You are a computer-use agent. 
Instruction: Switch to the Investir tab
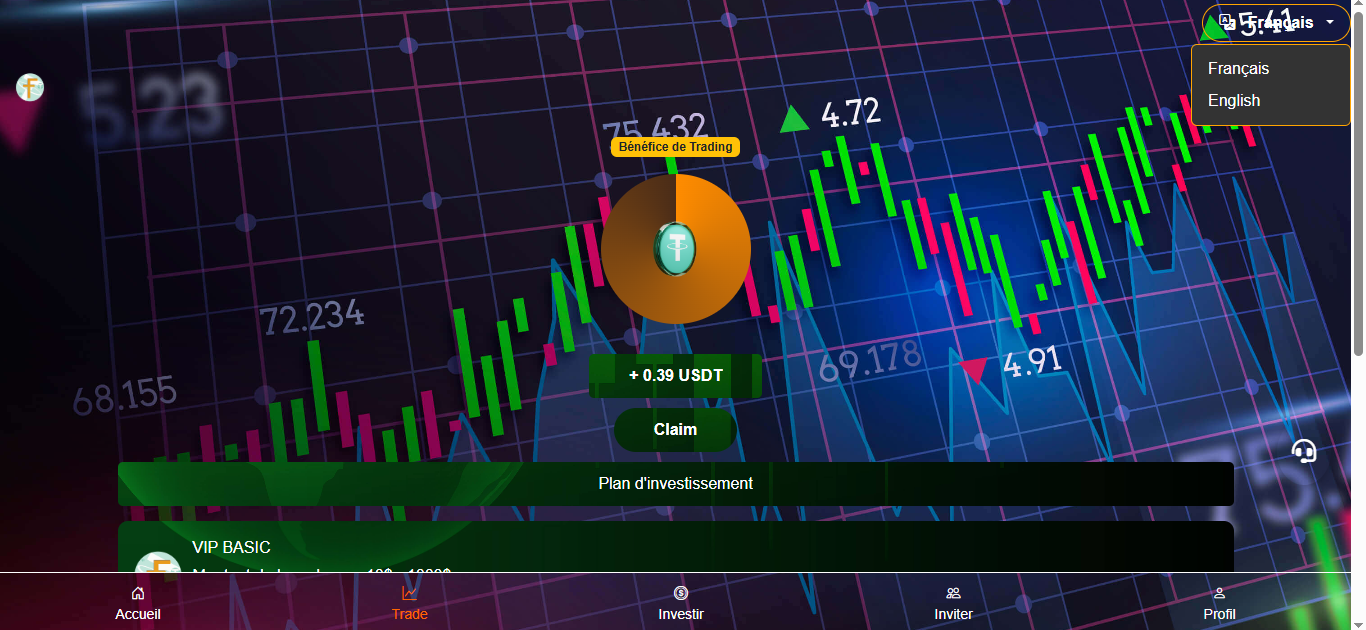681,614
